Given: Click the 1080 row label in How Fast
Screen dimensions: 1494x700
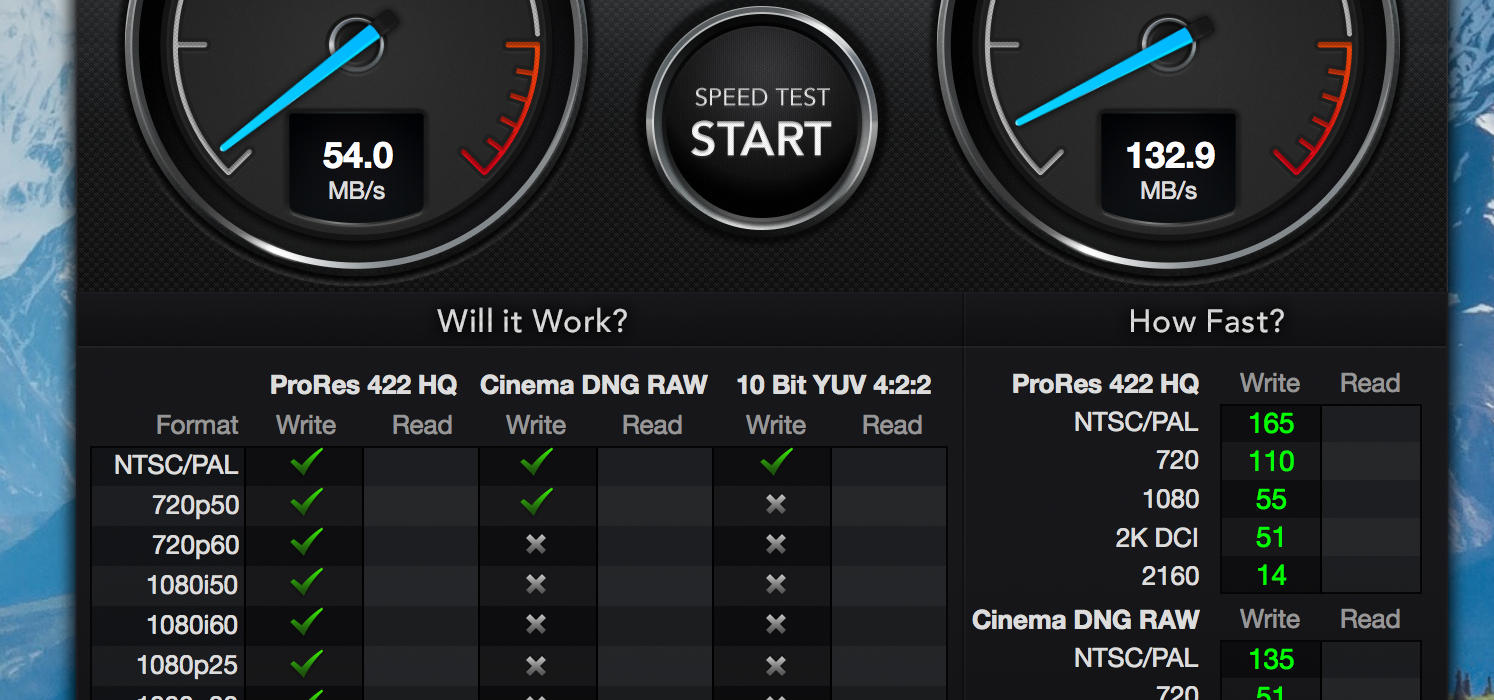Looking at the screenshot, I should point(1170,500).
